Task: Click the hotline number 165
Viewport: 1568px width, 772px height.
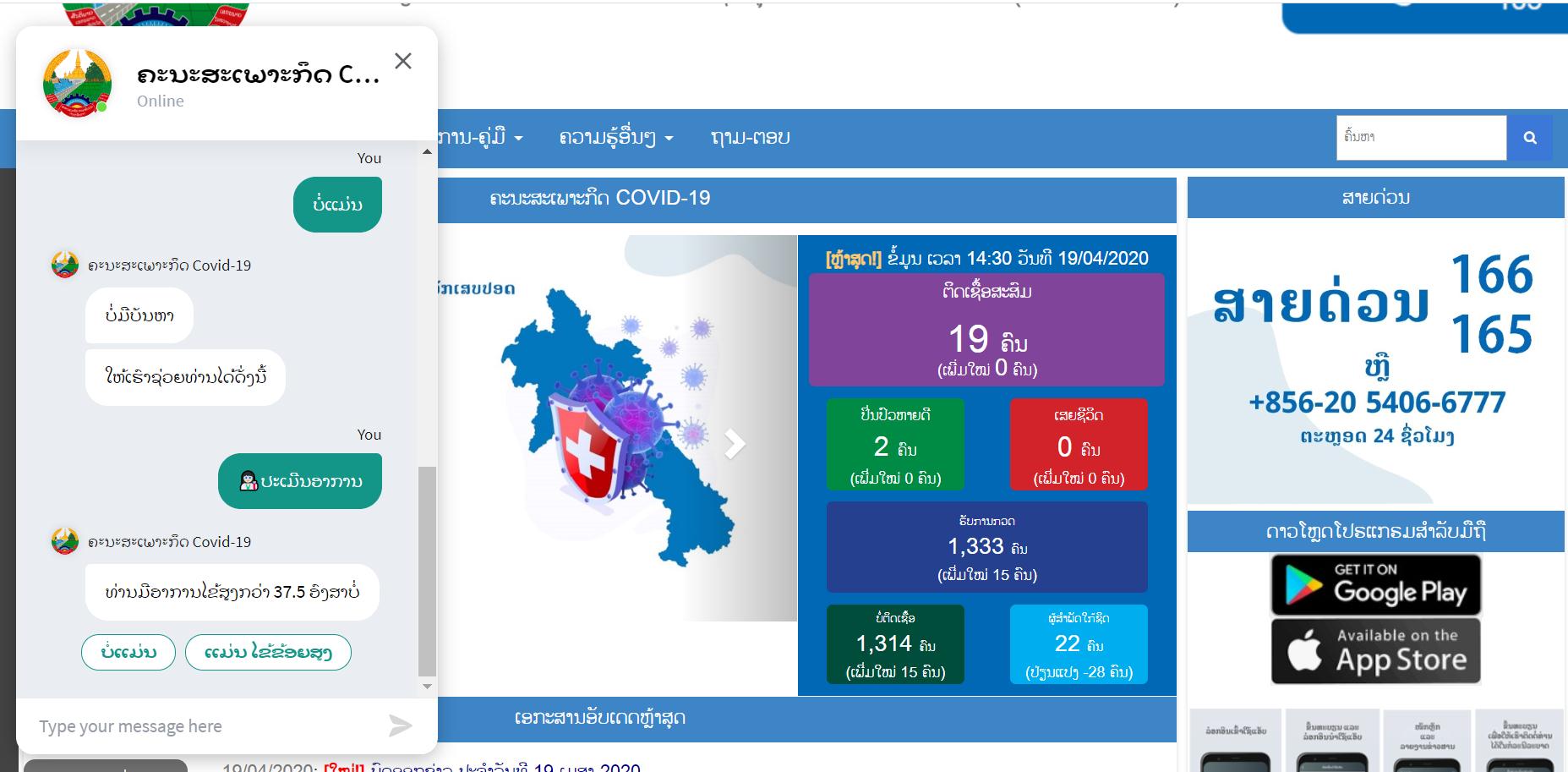Action: tap(1492, 335)
